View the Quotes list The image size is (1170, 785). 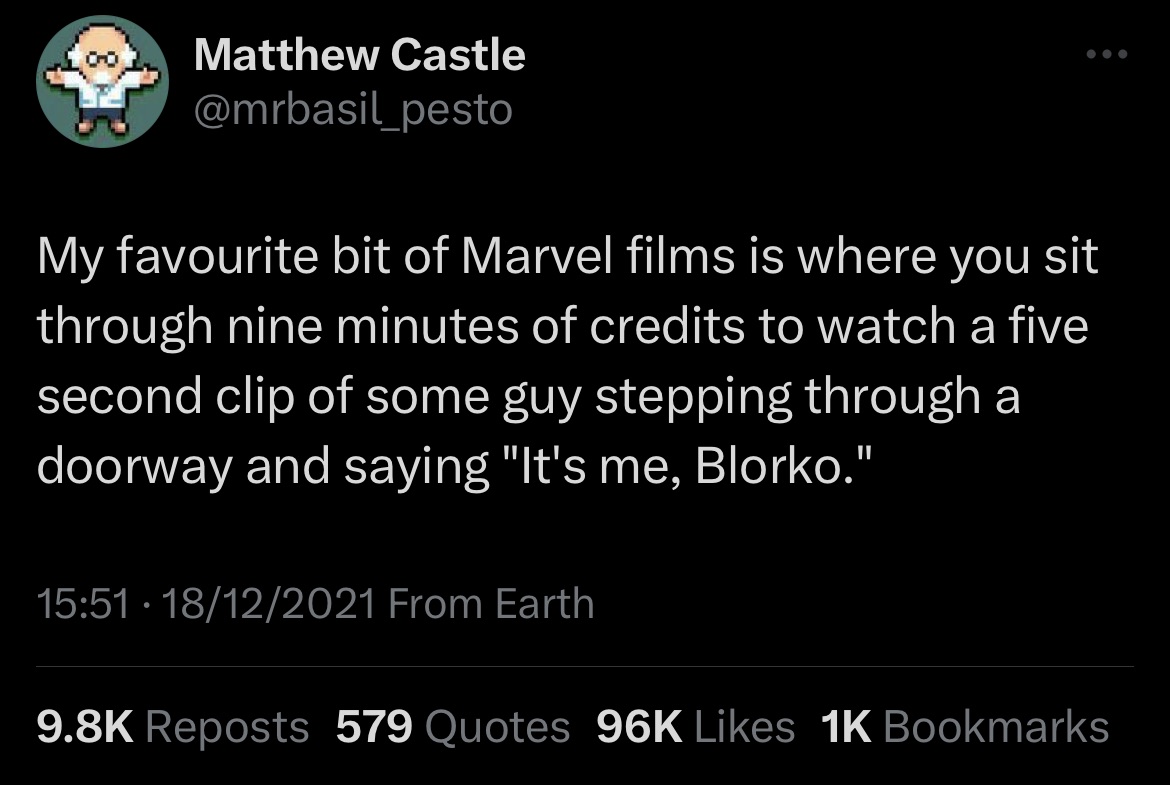pyautogui.click(x=498, y=727)
